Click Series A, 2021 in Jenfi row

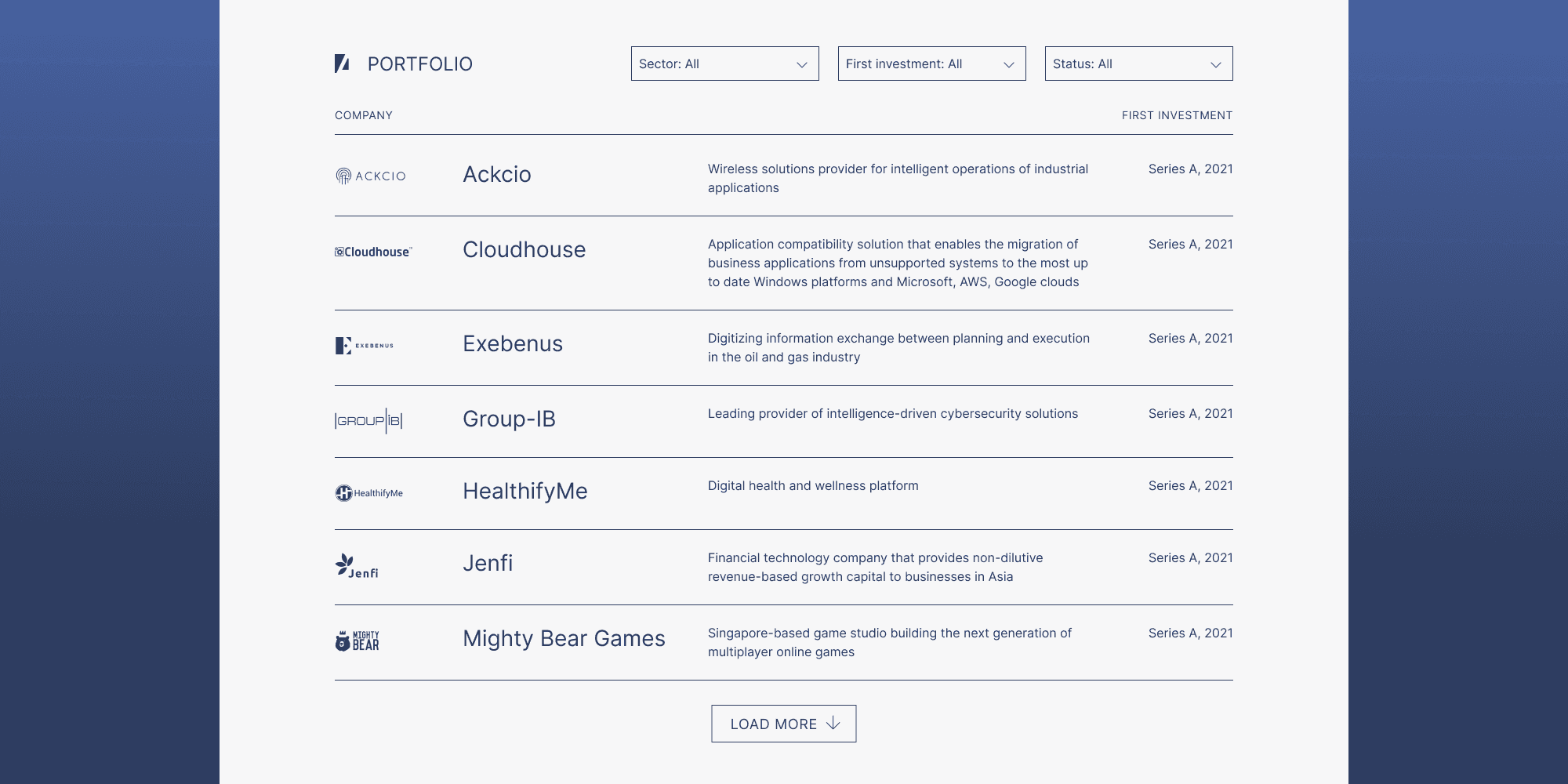click(x=1191, y=557)
